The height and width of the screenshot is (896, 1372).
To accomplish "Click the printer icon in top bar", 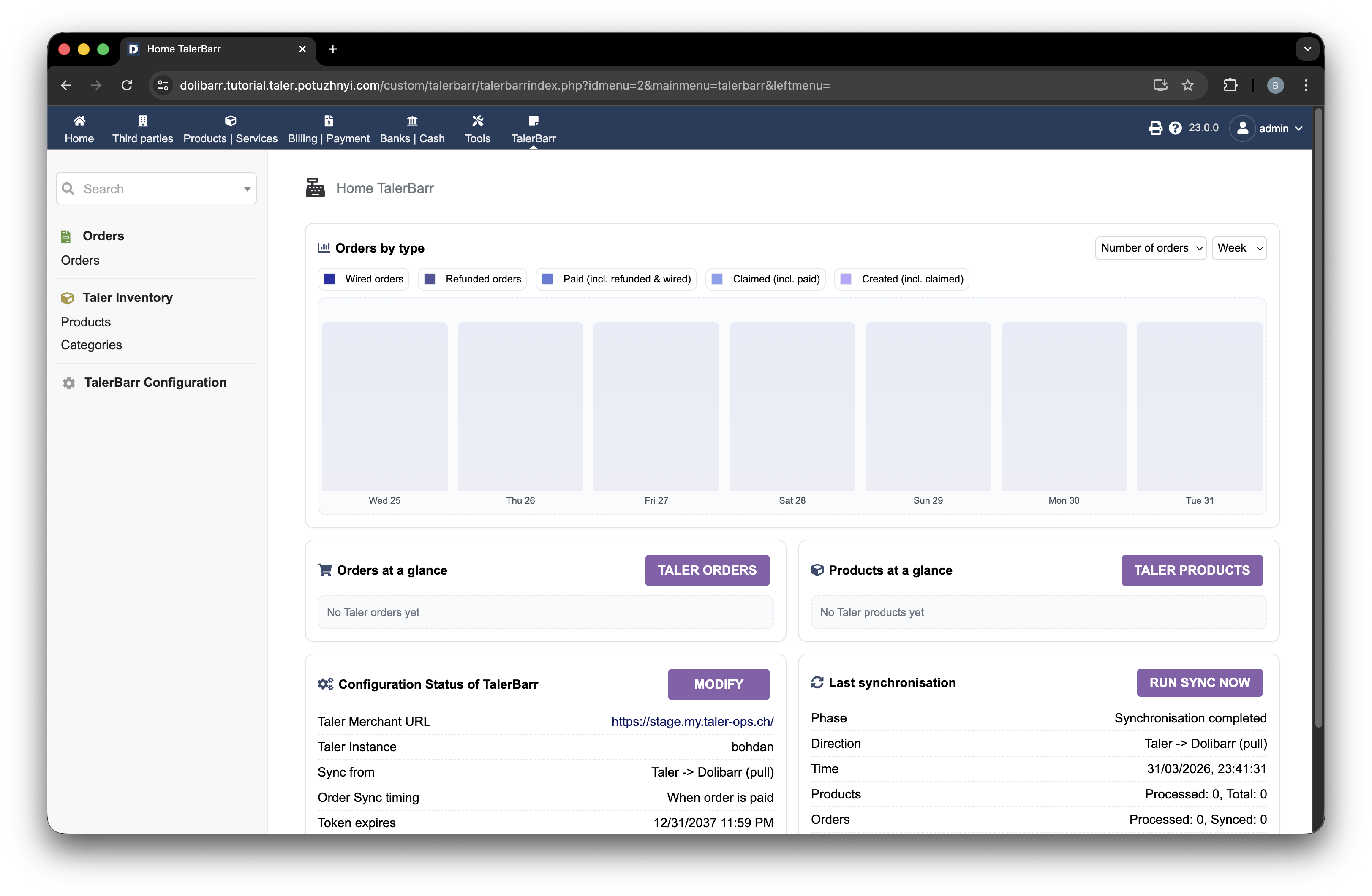I will 1155,128.
